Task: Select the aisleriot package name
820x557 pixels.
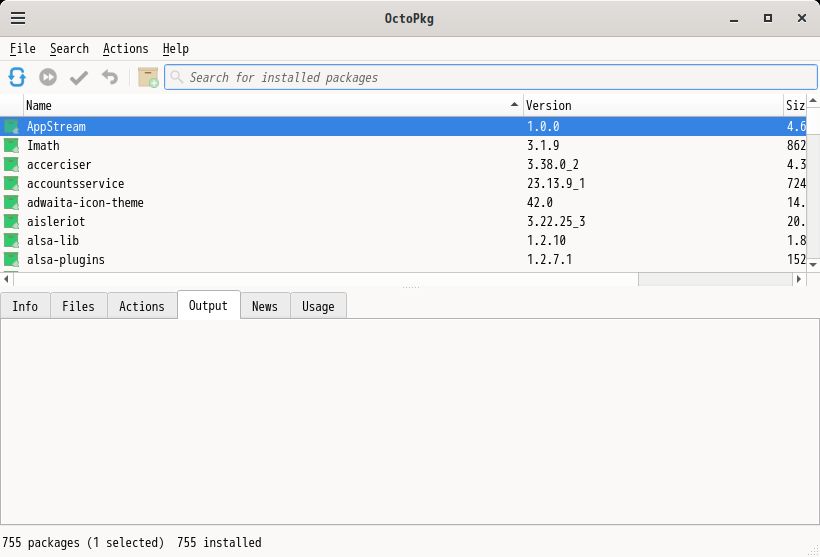Action: [56, 221]
